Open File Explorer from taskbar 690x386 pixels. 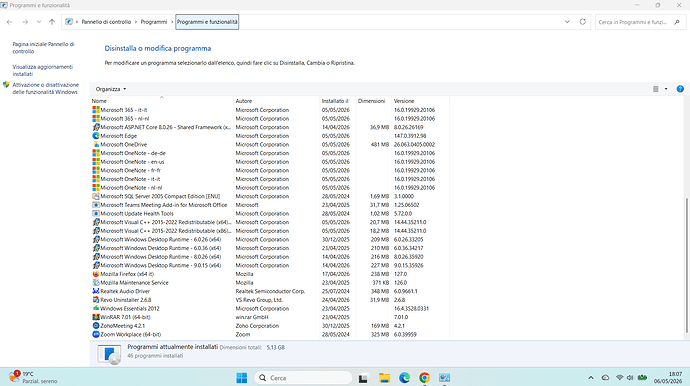tap(384, 378)
